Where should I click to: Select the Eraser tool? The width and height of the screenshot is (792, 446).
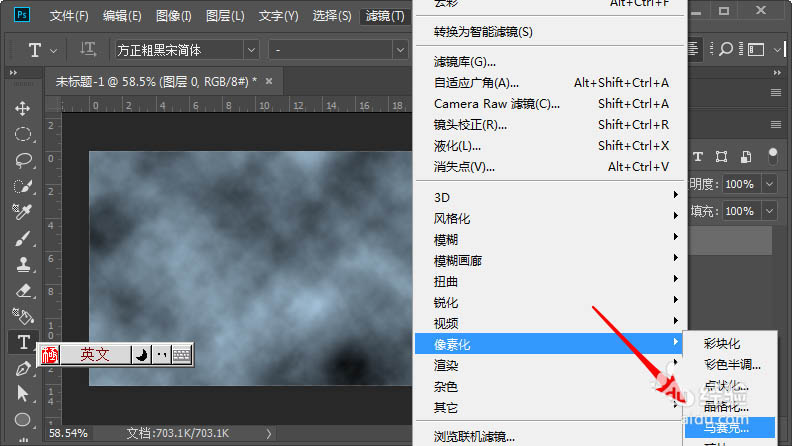click(22, 290)
